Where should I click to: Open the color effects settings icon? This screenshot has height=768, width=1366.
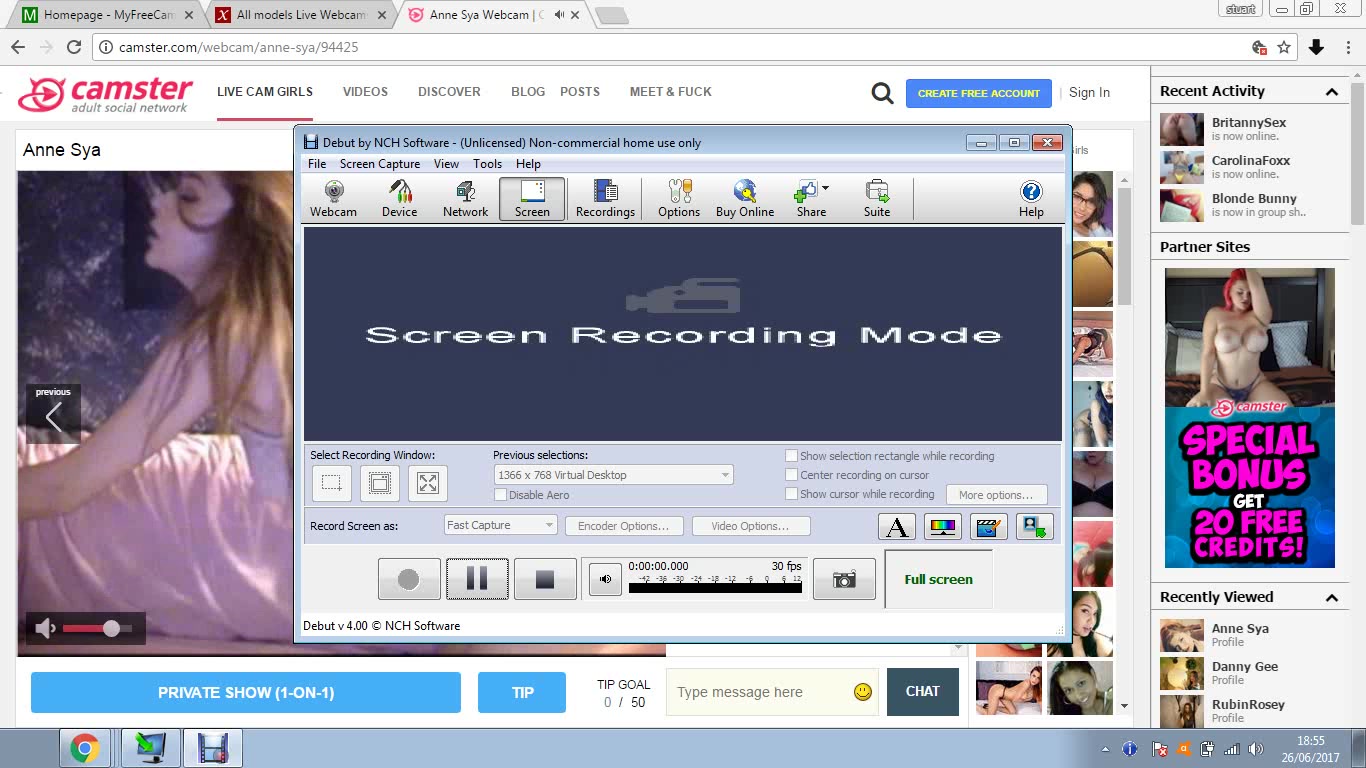(943, 527)
